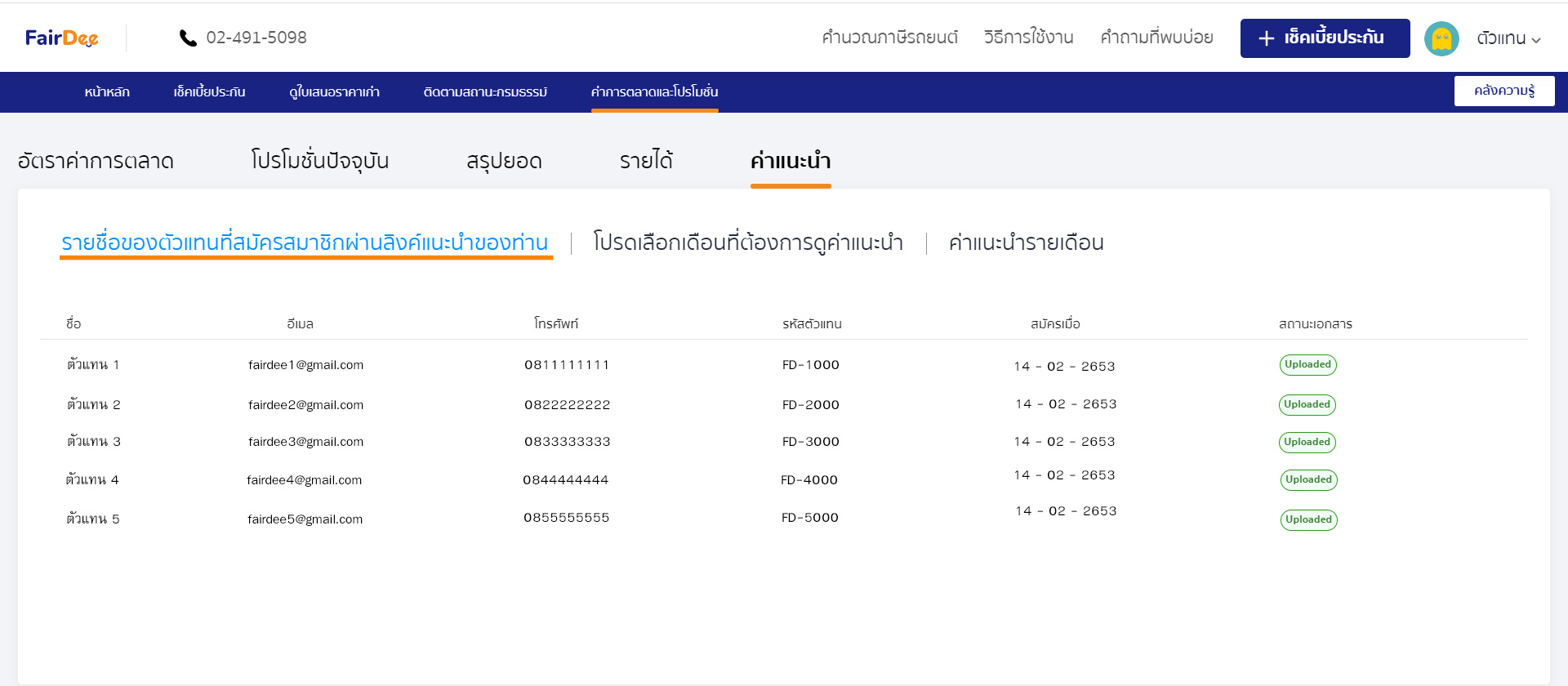Click phone number 0855555555

tap(566, 518)
